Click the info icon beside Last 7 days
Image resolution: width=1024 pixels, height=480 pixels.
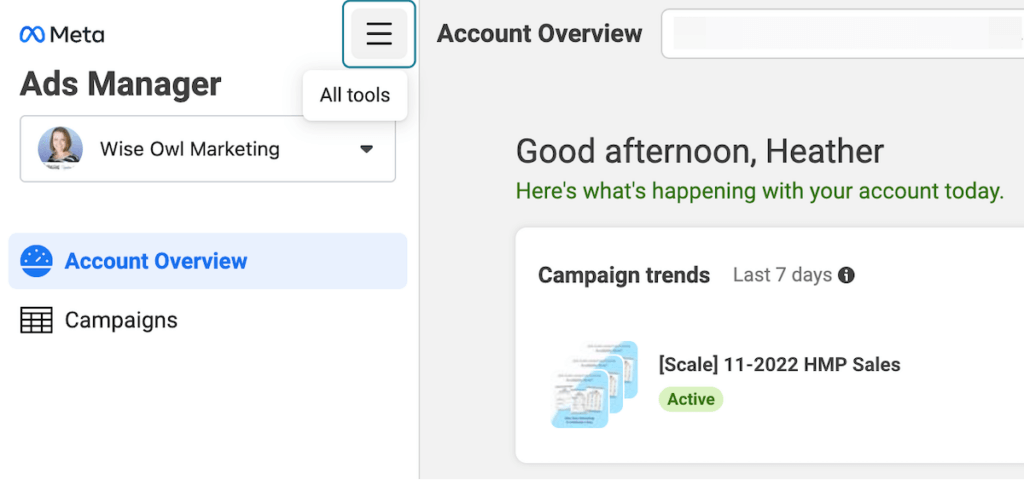coord(846,276)
